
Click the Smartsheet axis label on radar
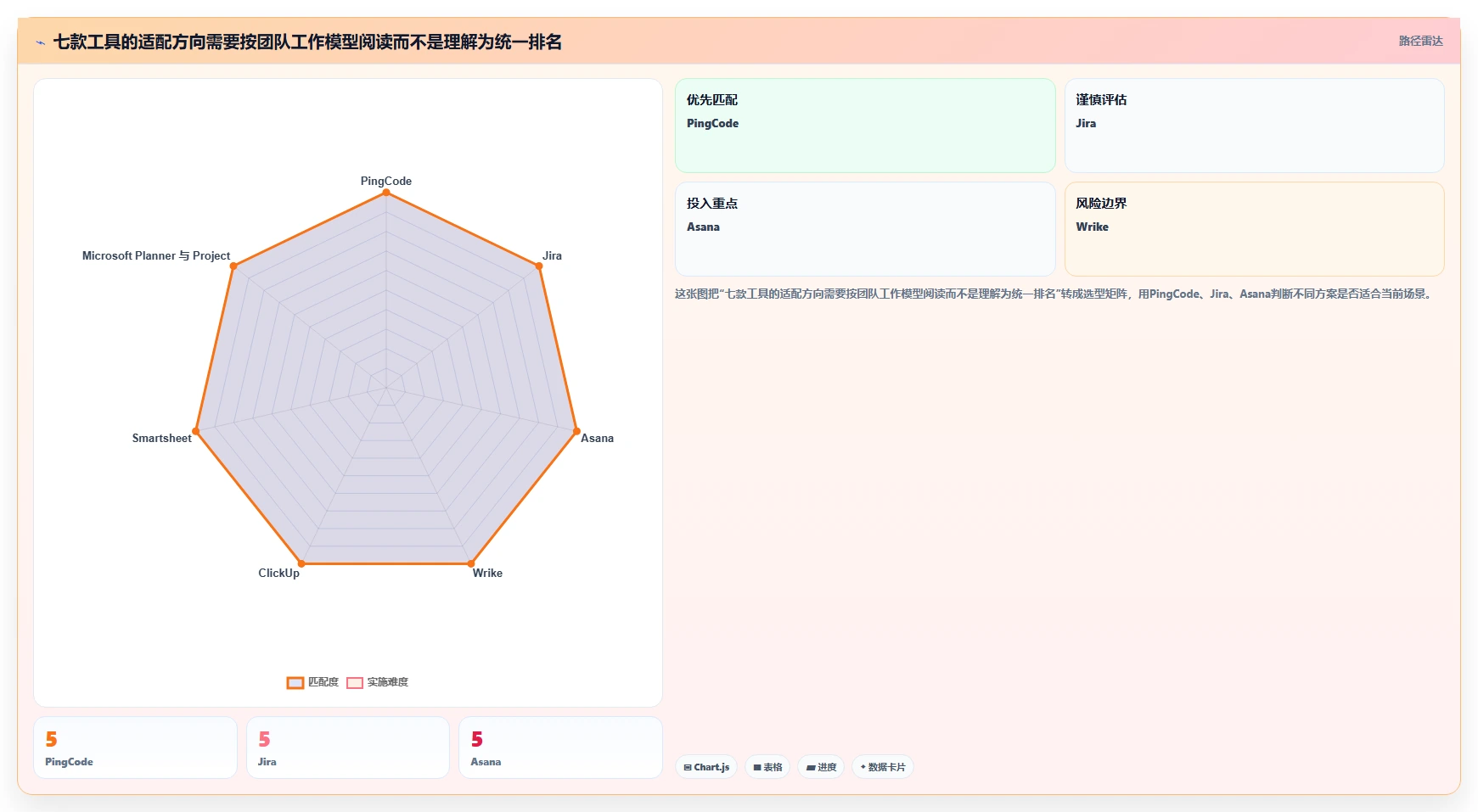[x=162, y=438]
